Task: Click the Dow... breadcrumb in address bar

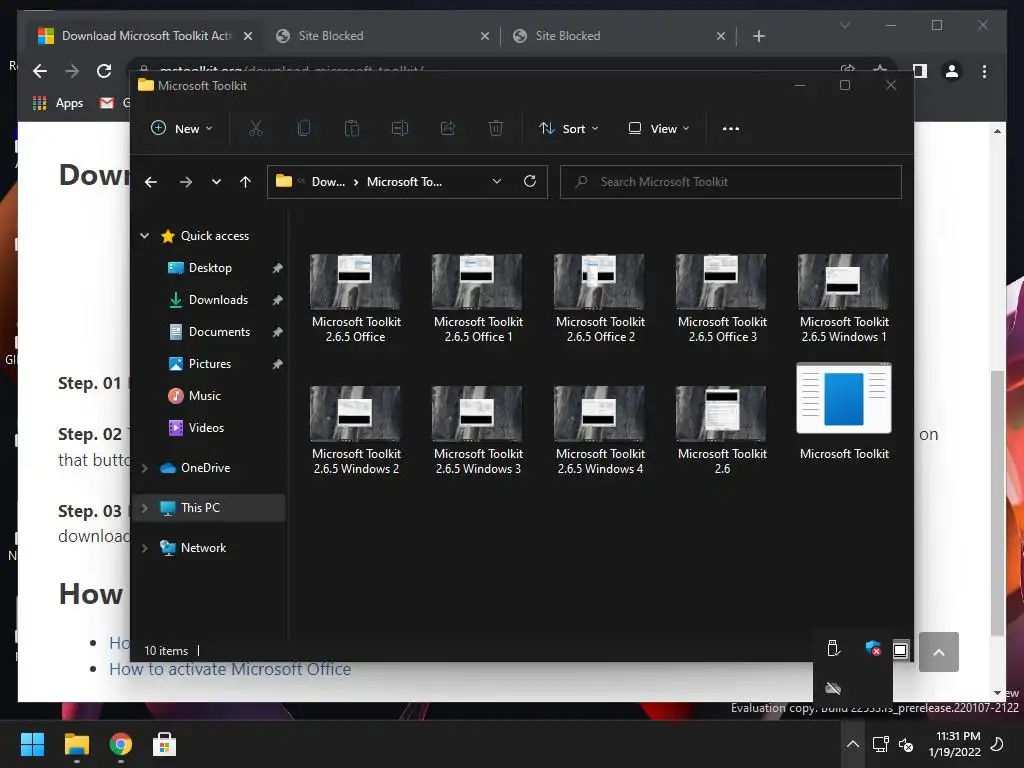Action: click(x=328, y=182)
